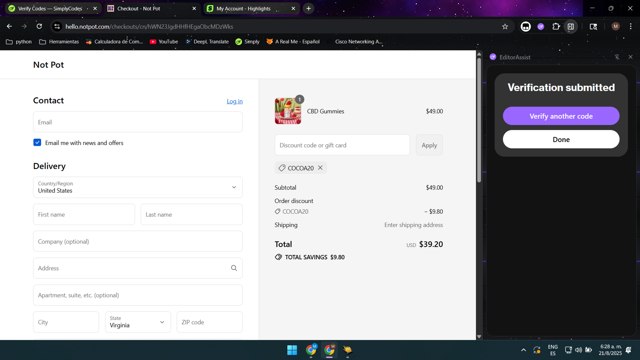Screen dimensions: 640x360
Task: Expand the State dropdown showing Virginia
Action: [138, 322]
